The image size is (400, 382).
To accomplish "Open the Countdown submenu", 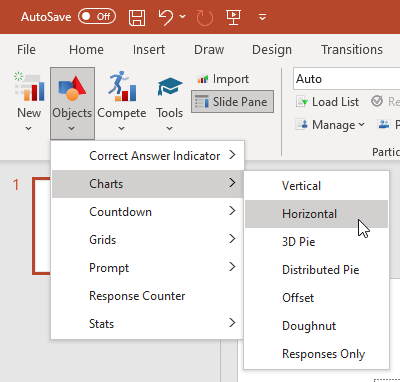I will pos(147,212).
